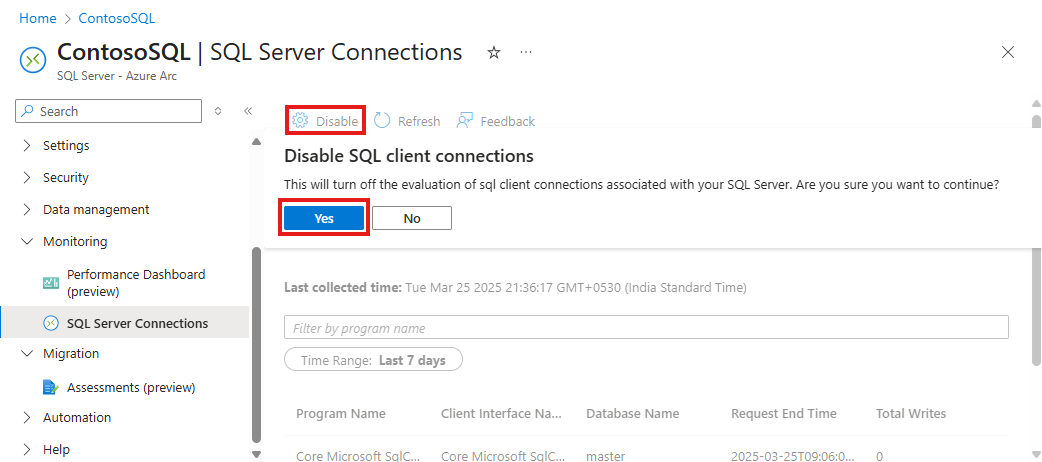Image resolution: width=1042 pixels, height=462 pixels.
Task: Select SQL Server Connections menu item
Action: click(x=137, y=323)
